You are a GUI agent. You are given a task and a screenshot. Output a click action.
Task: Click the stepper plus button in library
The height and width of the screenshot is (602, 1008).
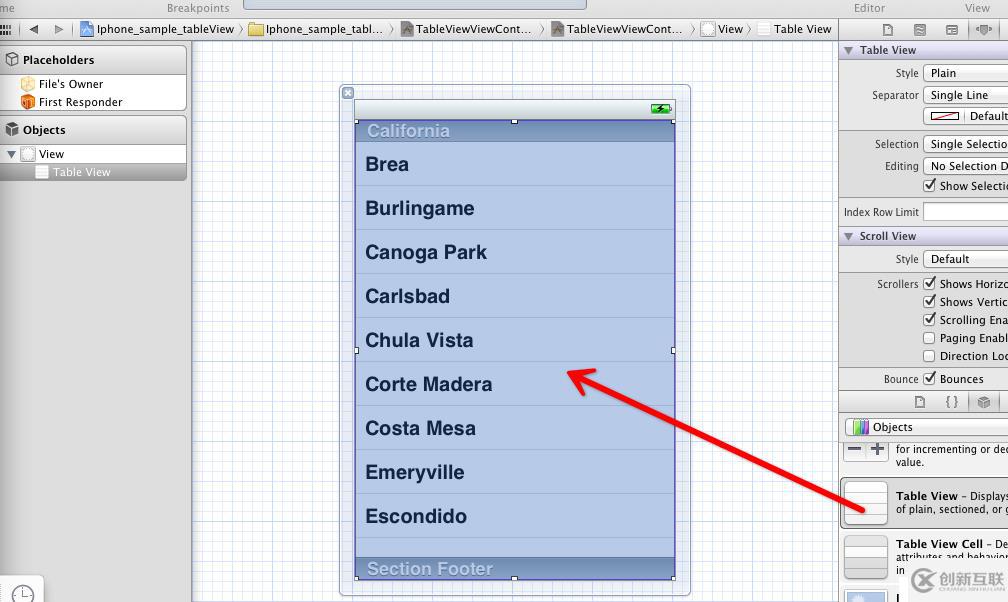click(877, 450)
